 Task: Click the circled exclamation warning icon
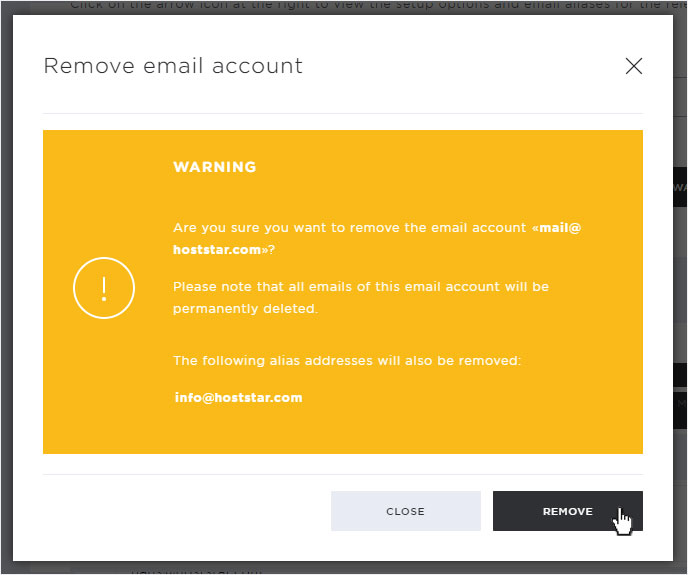[104, 288]
